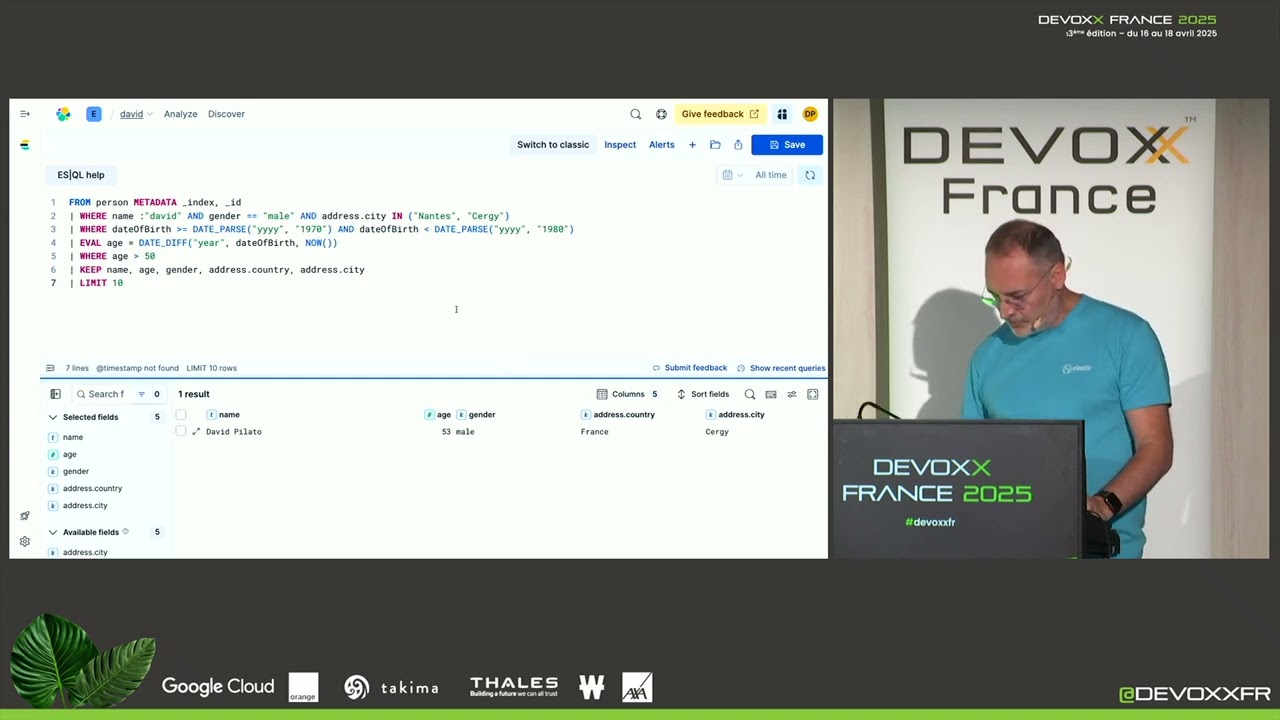Open saved sessions via the folder icon

(715, 145)
